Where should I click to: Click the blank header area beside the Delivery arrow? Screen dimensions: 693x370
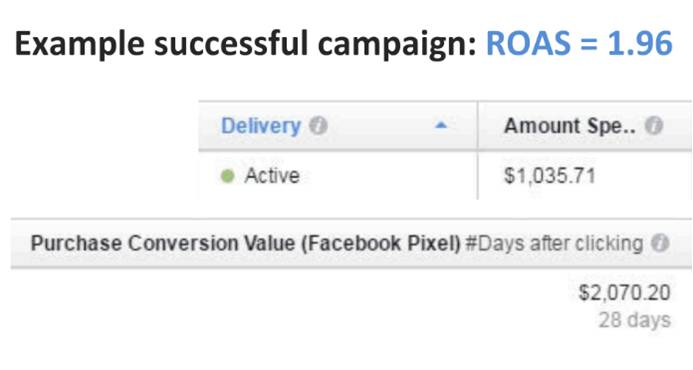click(381, 126)
